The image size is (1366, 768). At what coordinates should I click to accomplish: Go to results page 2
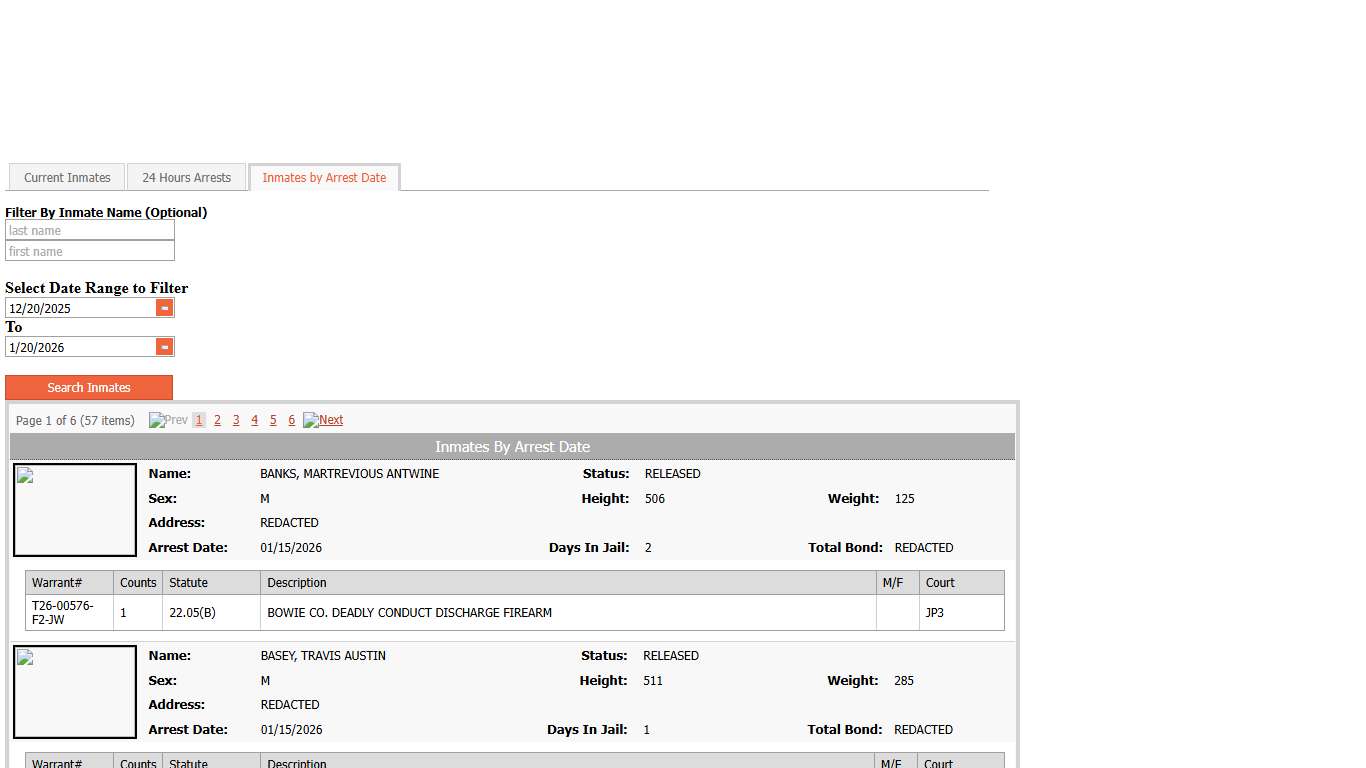(217, 420)
